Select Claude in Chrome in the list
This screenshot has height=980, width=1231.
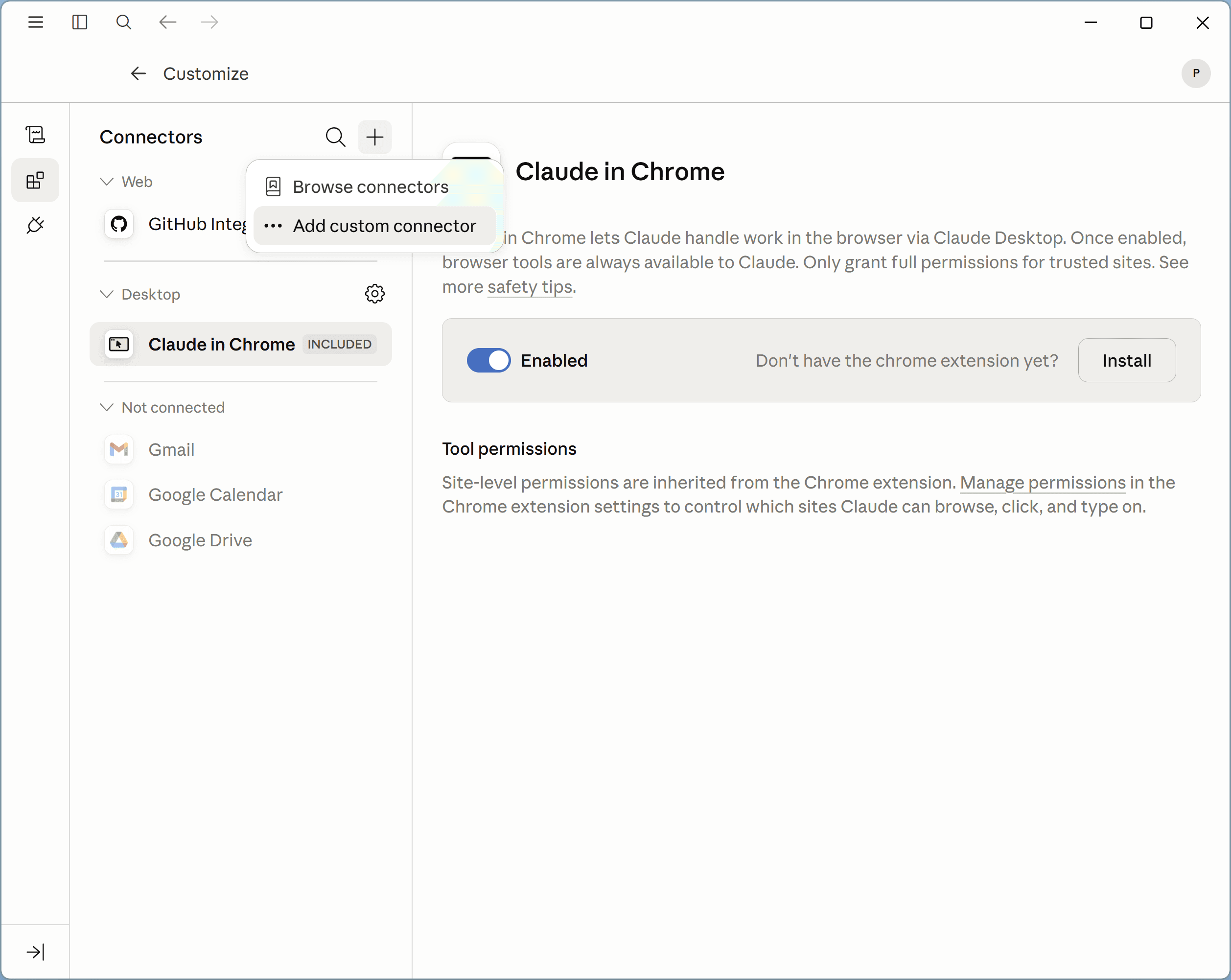pyautogui.click(x=240, y=345)
